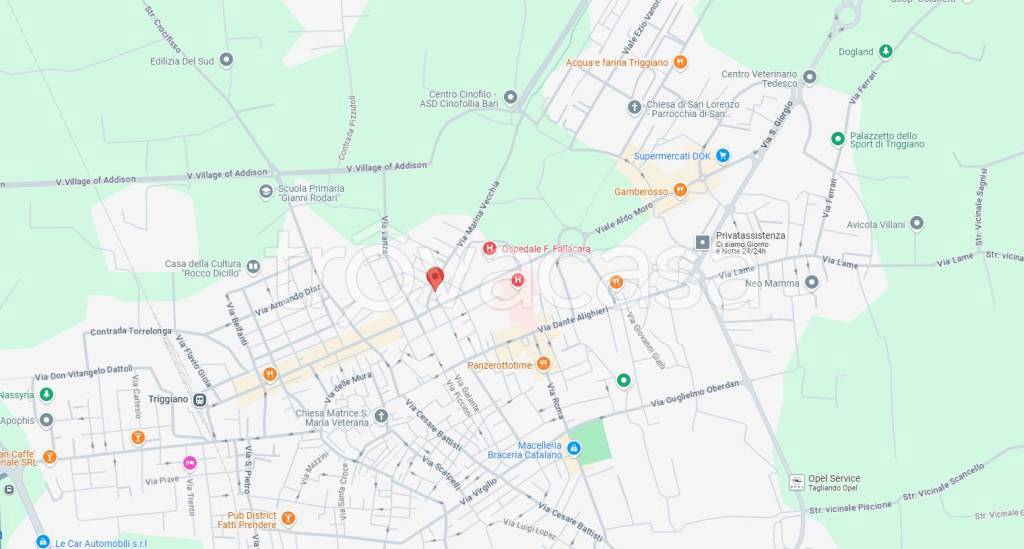Image resolution: width=1024 pixels, height=549 pixels.
Task: Click the Via Scarpelli street label
Action: 441,472
